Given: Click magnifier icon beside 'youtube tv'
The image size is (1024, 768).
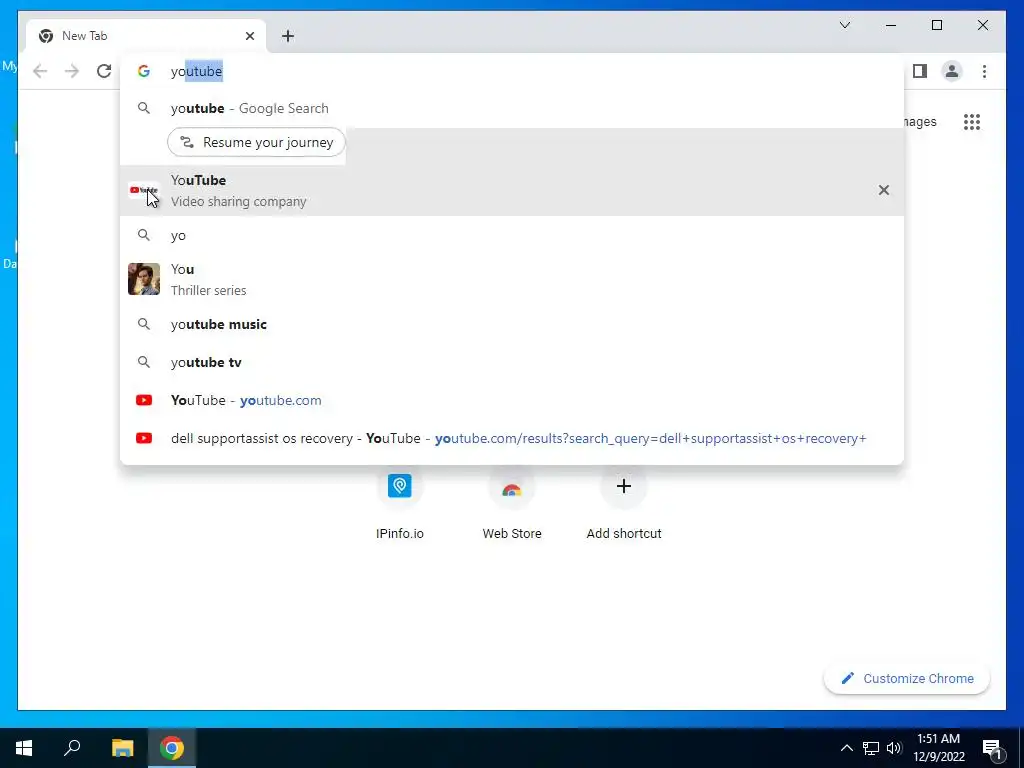Looking at the screenshot, I should [x=144, y=362].
